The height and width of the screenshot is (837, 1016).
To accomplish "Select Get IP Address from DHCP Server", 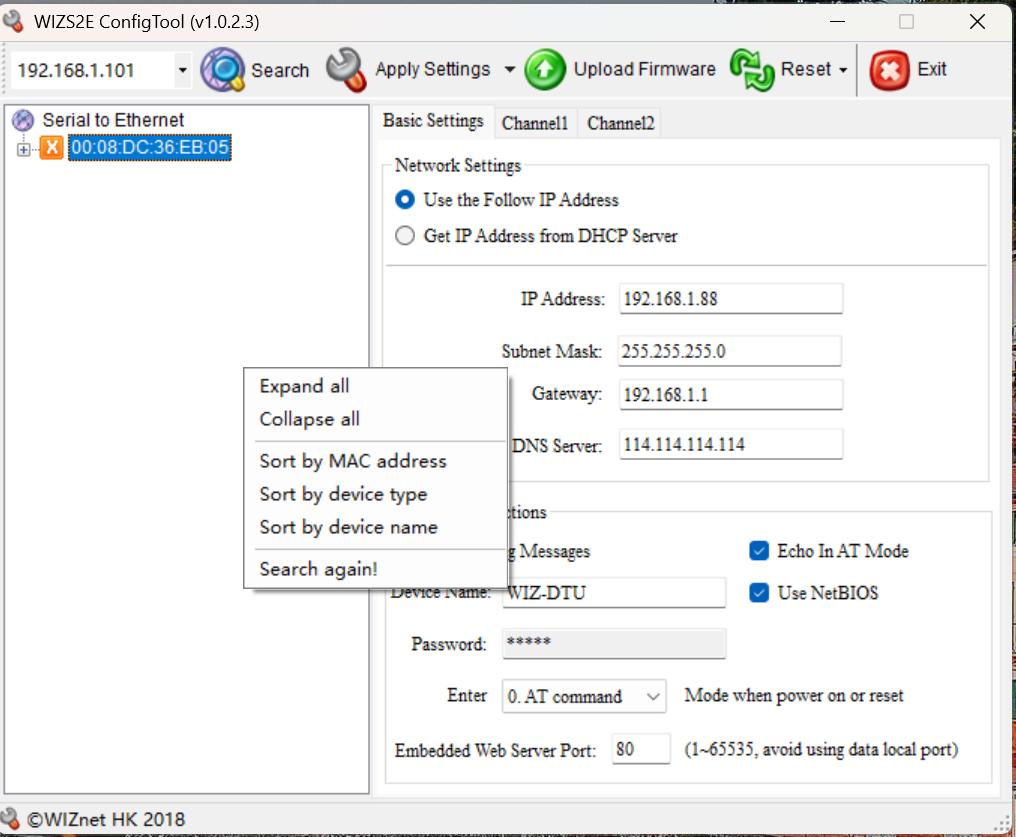I will 405,237.
